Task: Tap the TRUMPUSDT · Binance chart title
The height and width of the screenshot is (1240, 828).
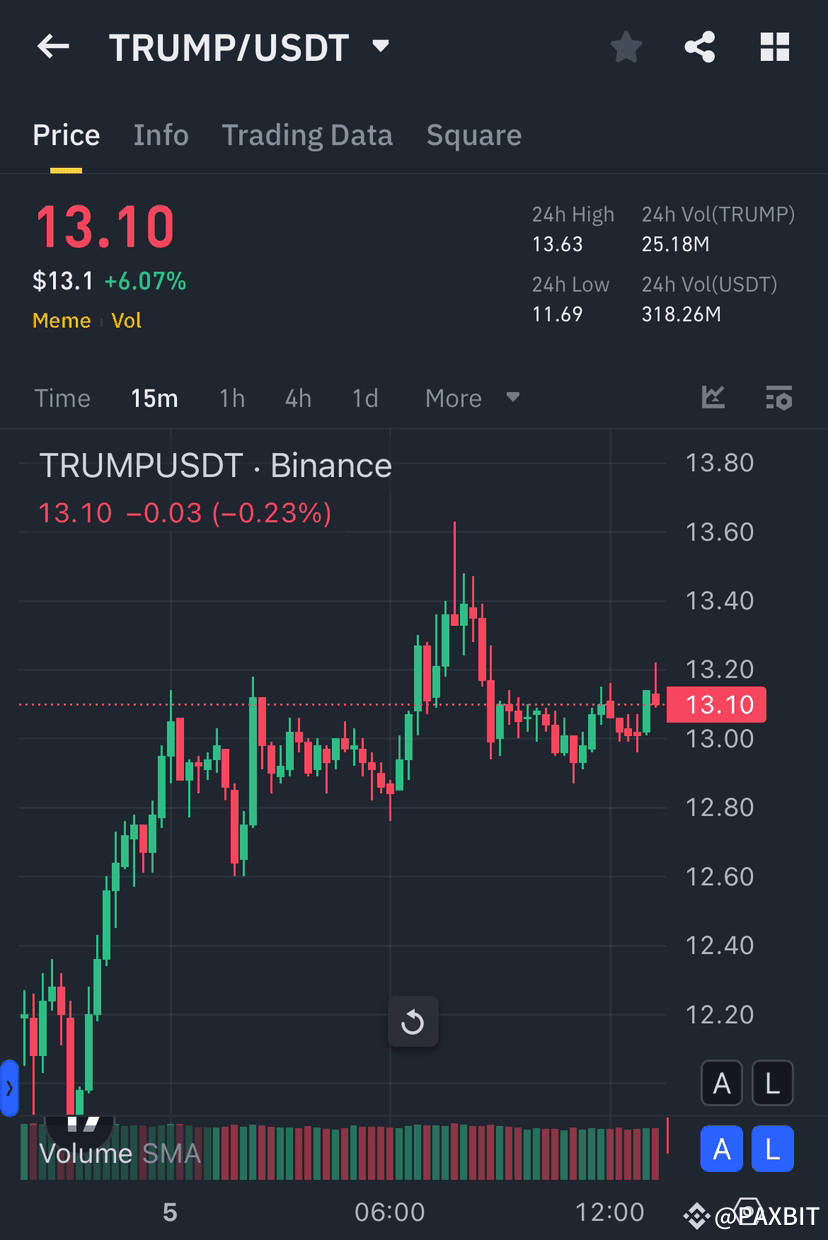Action: 215,465
